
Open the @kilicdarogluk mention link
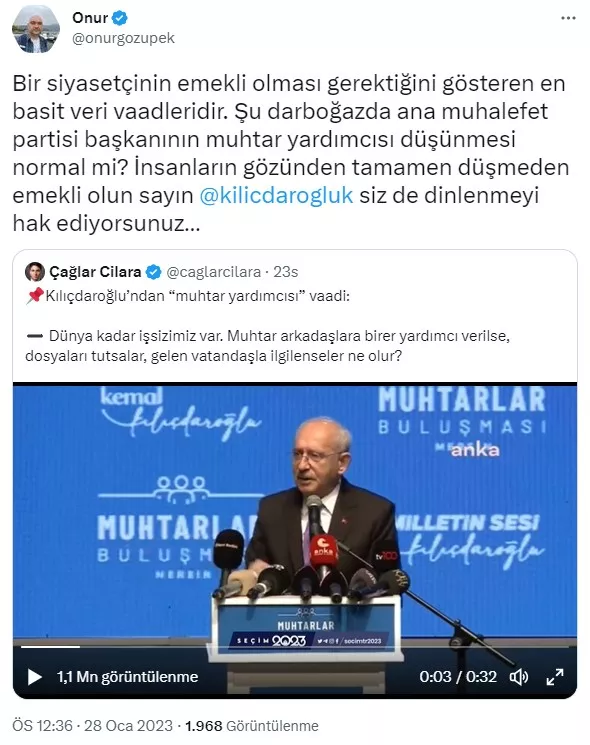pos(276,195)
